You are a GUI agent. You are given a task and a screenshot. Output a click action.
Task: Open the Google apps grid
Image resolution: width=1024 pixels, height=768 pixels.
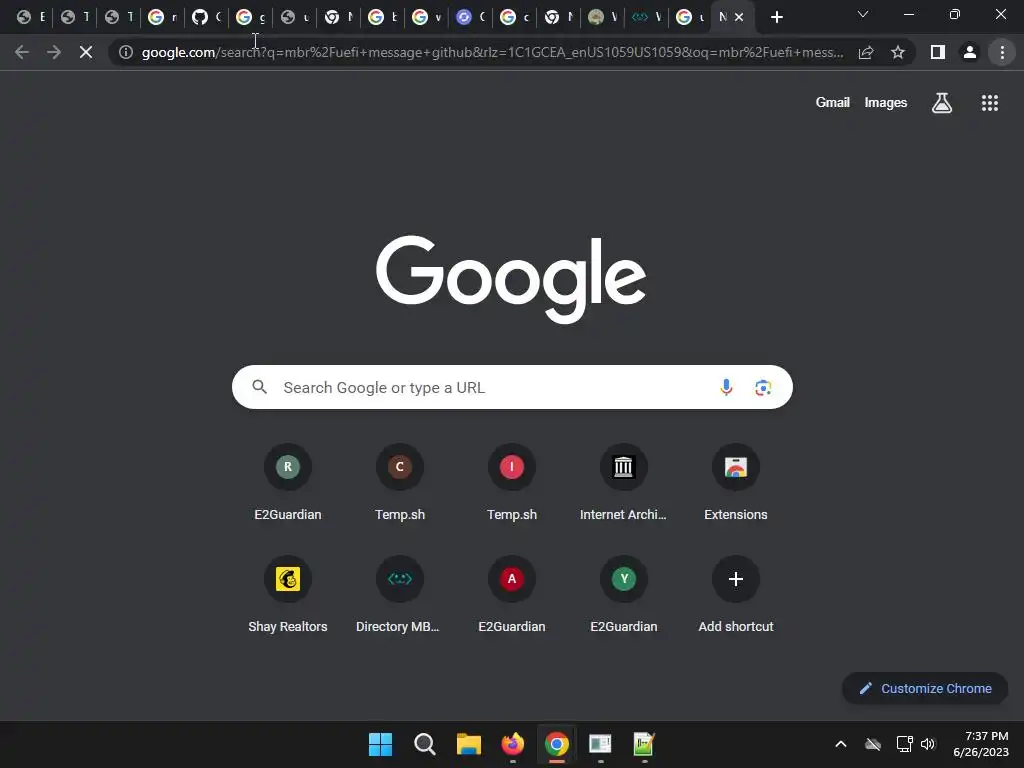(989, 103)
